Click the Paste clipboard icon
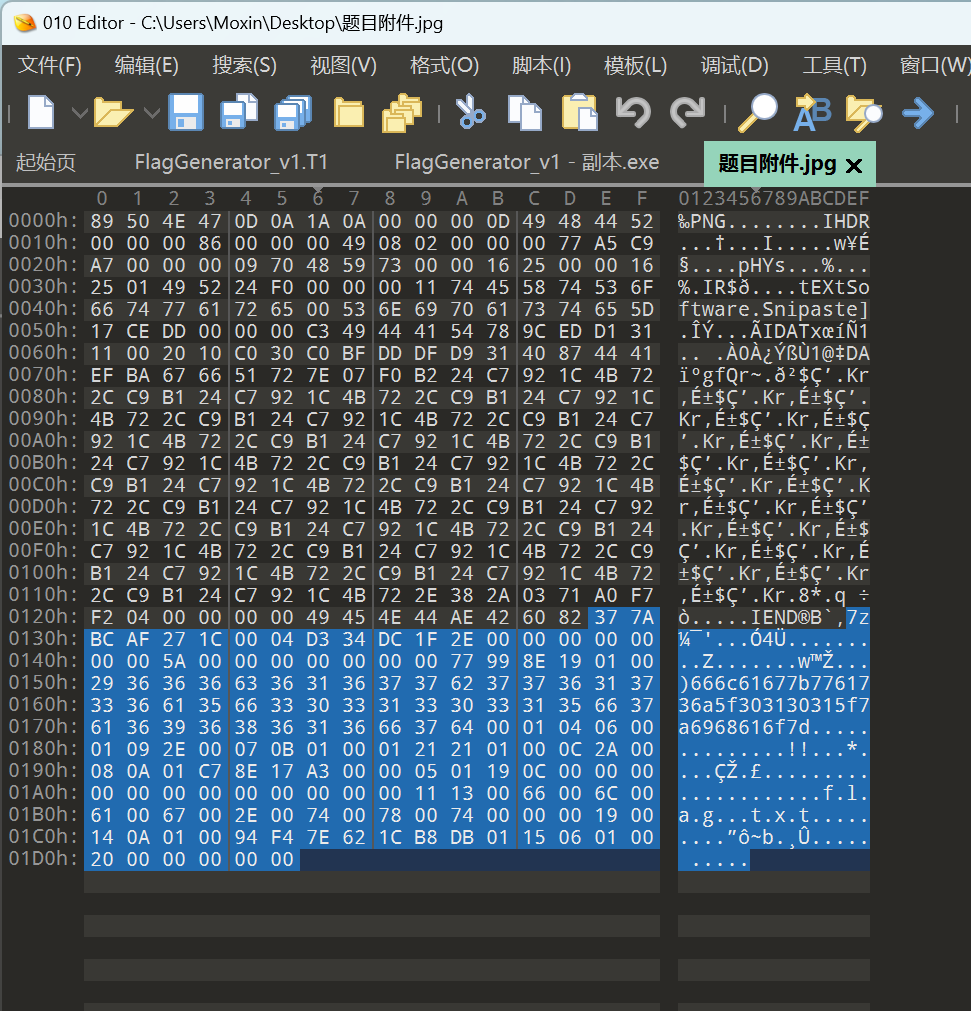 579,112
